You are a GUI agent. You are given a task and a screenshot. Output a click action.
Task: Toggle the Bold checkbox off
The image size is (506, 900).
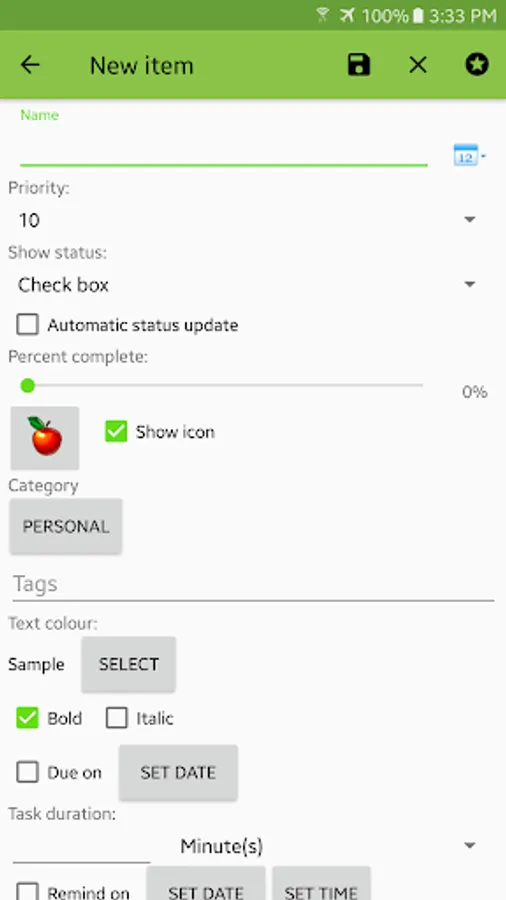coord(27,718)
